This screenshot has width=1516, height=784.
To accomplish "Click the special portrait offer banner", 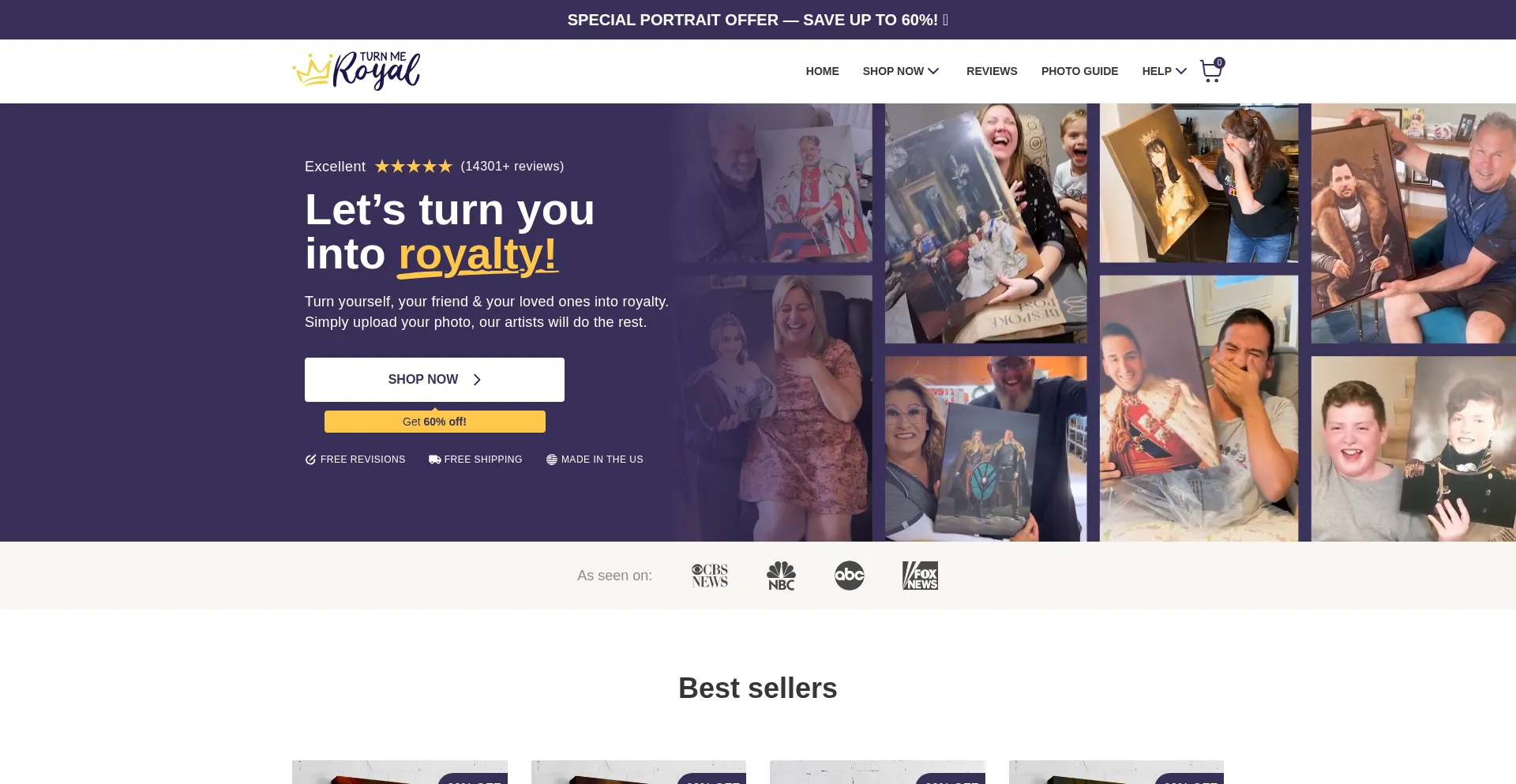I will (x=758, y=20).
